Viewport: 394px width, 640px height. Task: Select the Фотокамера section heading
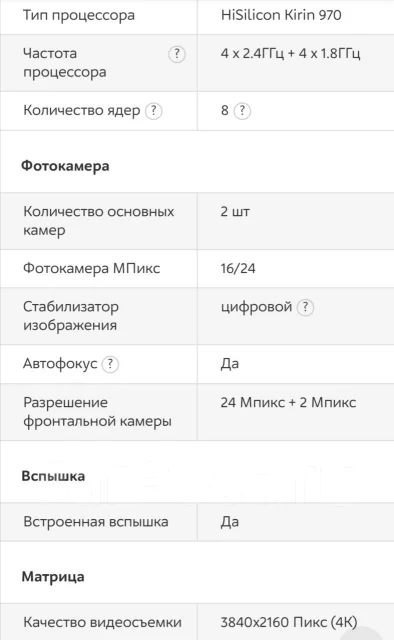tap(65, 167)
